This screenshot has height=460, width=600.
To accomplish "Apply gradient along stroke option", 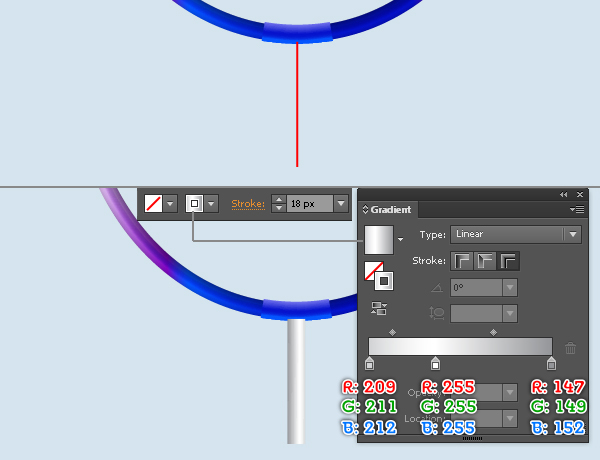I will 485,261.
